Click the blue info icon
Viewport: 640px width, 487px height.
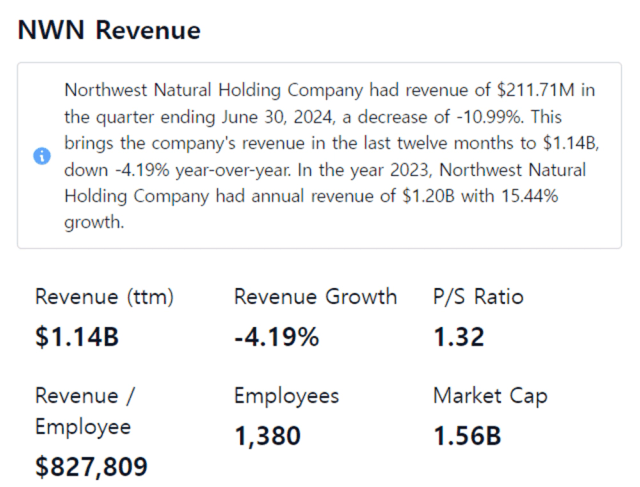click(41, 157)
